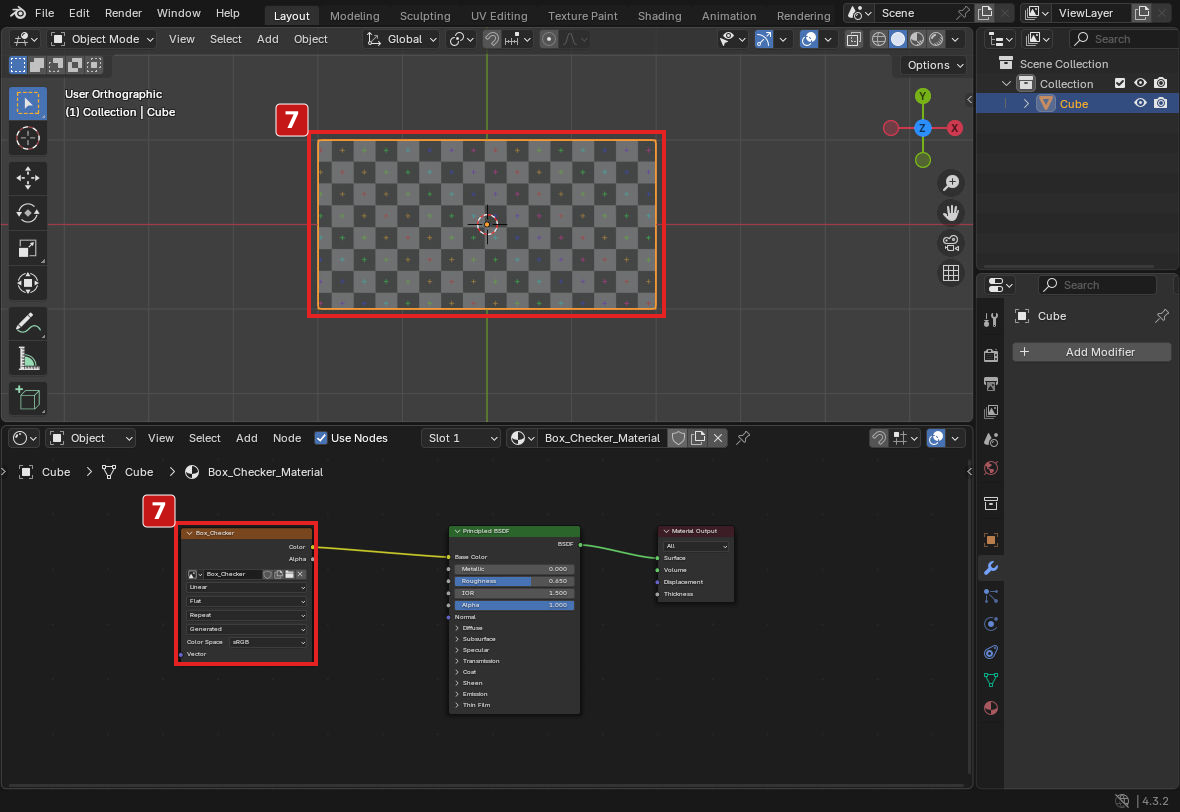Switch to the Shading workspace tab
Viewport: 1180px width, 812px height.
tap(659, 15)
